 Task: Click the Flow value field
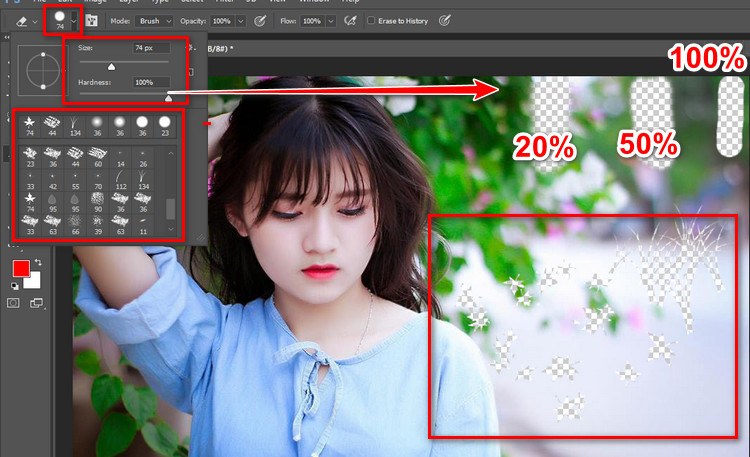pos(312,21)
